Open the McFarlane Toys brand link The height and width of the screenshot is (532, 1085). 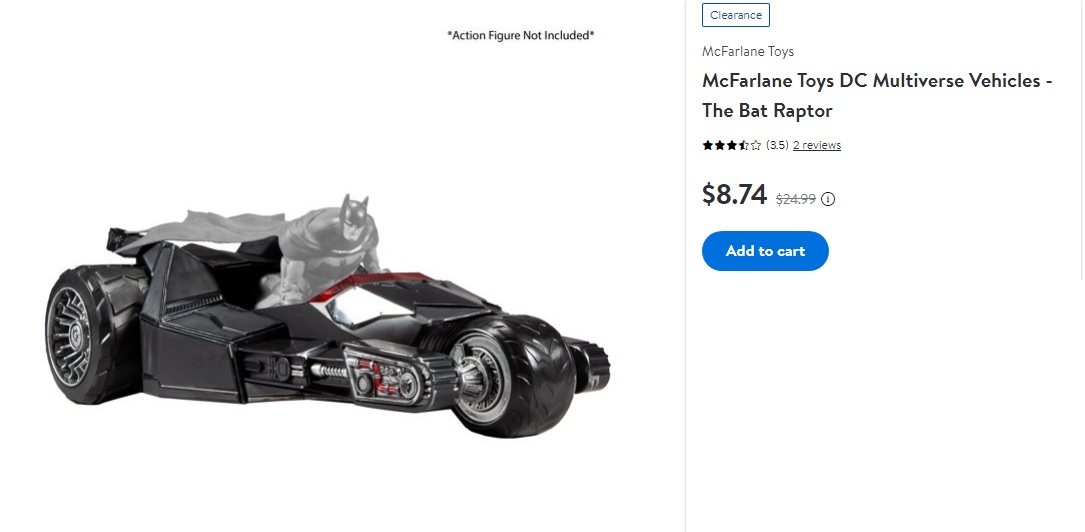(748, 51)
